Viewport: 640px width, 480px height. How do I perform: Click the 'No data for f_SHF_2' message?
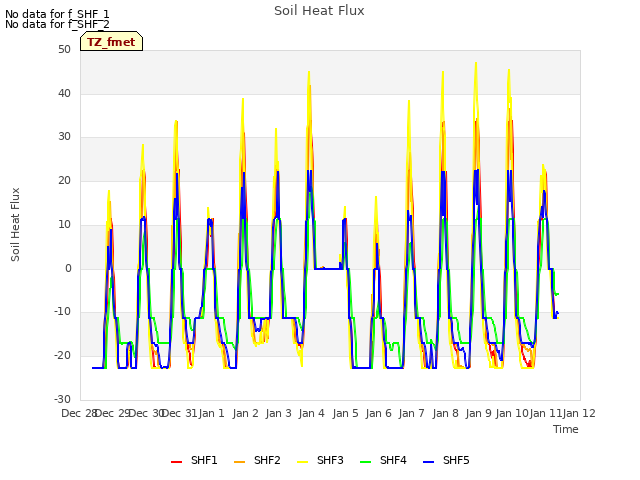click(x=57, y=24)
